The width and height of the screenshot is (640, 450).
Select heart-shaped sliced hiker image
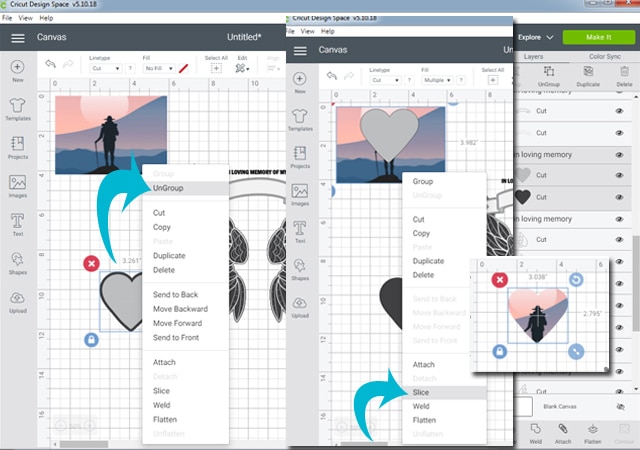coord(537,315)
